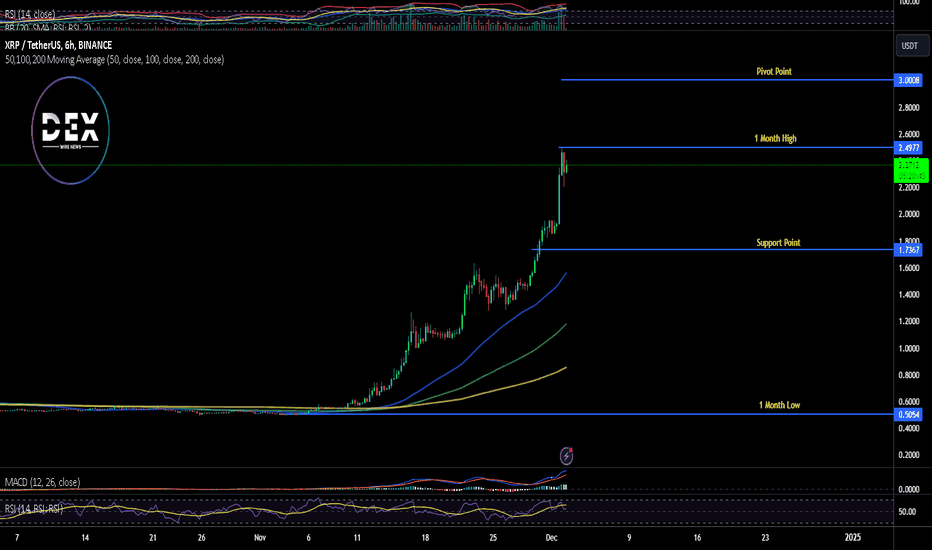Click the green current price label

[x=911, y=171]
